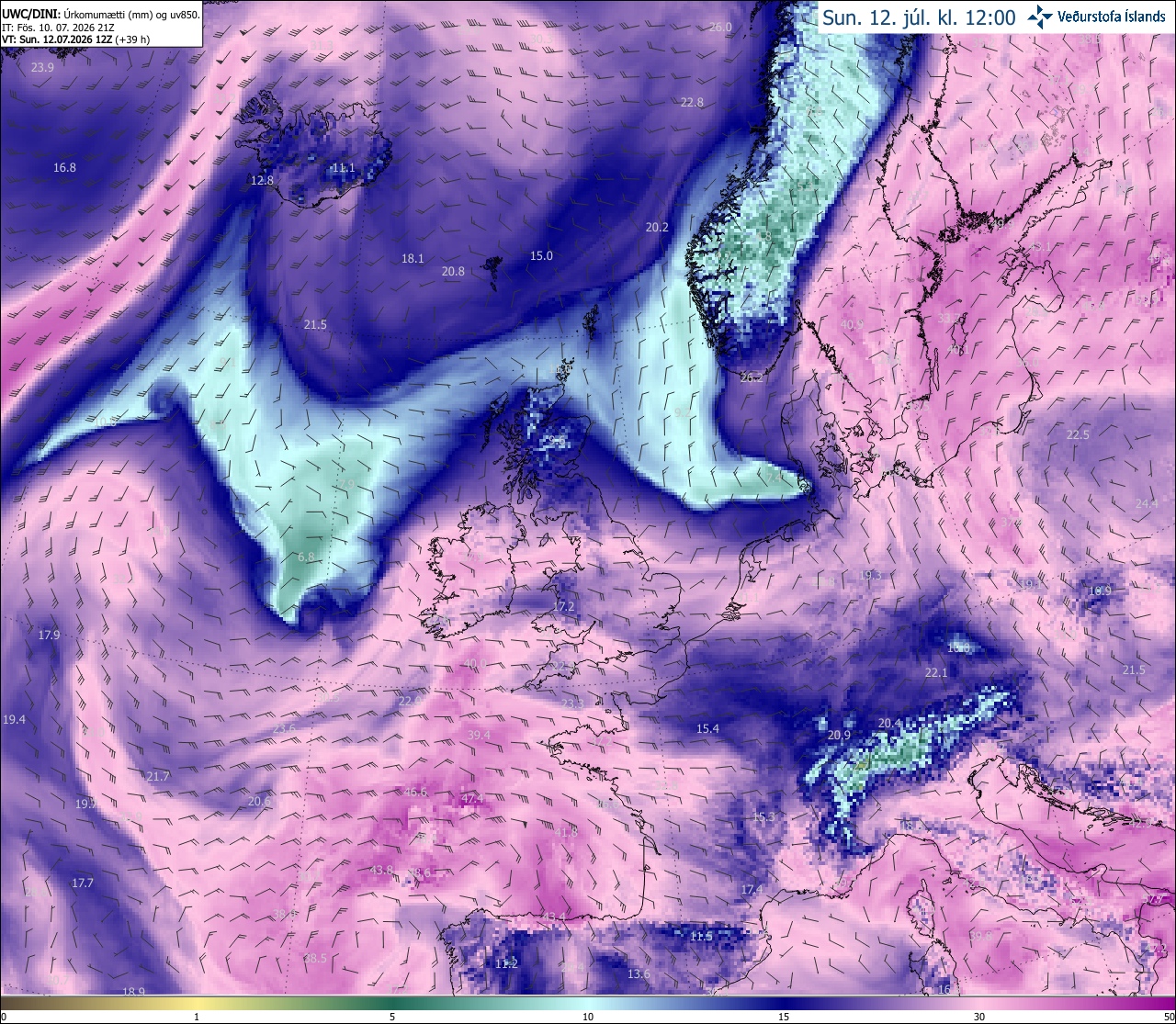Click the VT valid time line in header
The width and height of the screenshot is (1176, 1024).
point(76,39)
